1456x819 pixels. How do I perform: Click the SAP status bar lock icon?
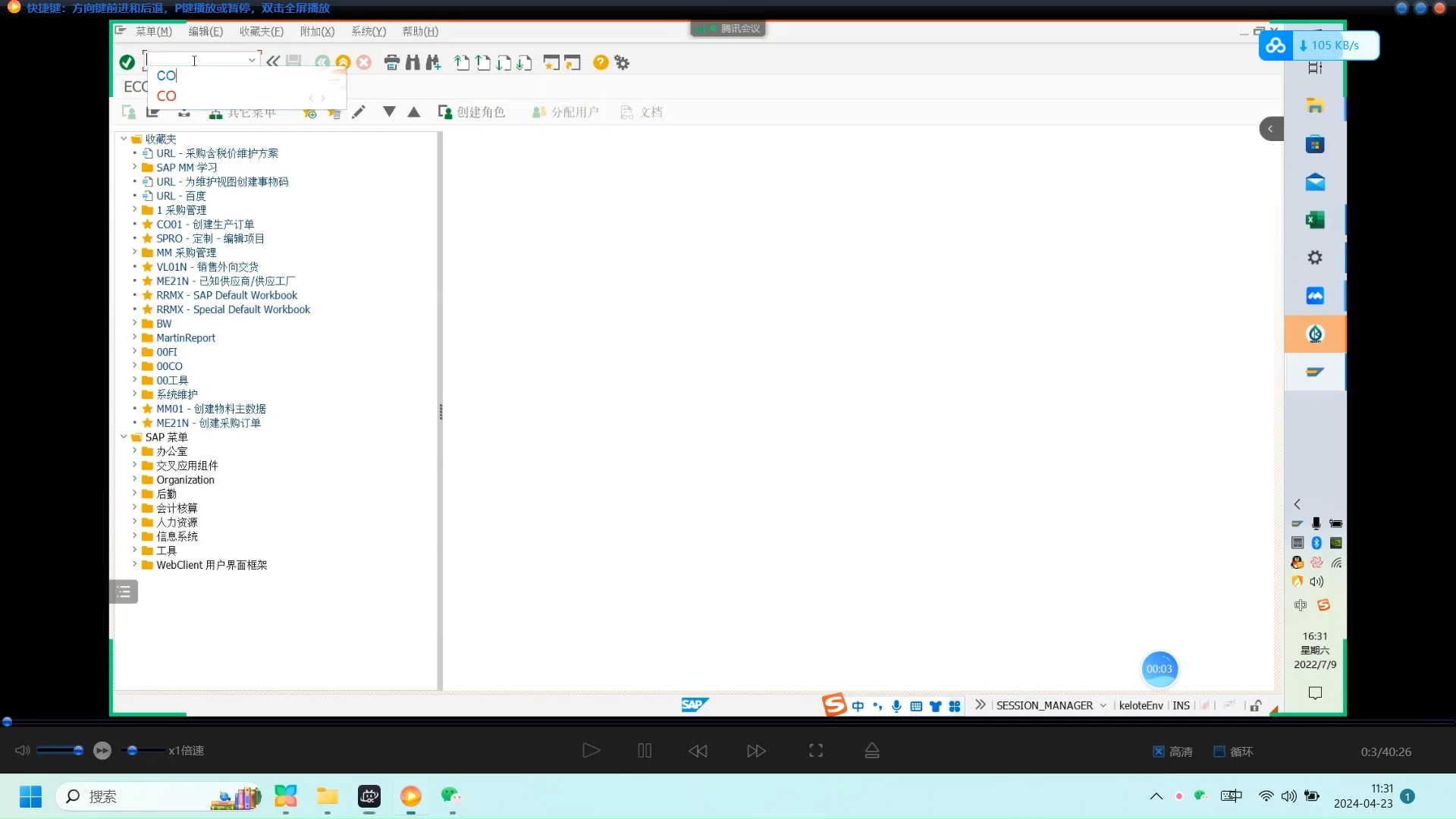(1256, 705)
